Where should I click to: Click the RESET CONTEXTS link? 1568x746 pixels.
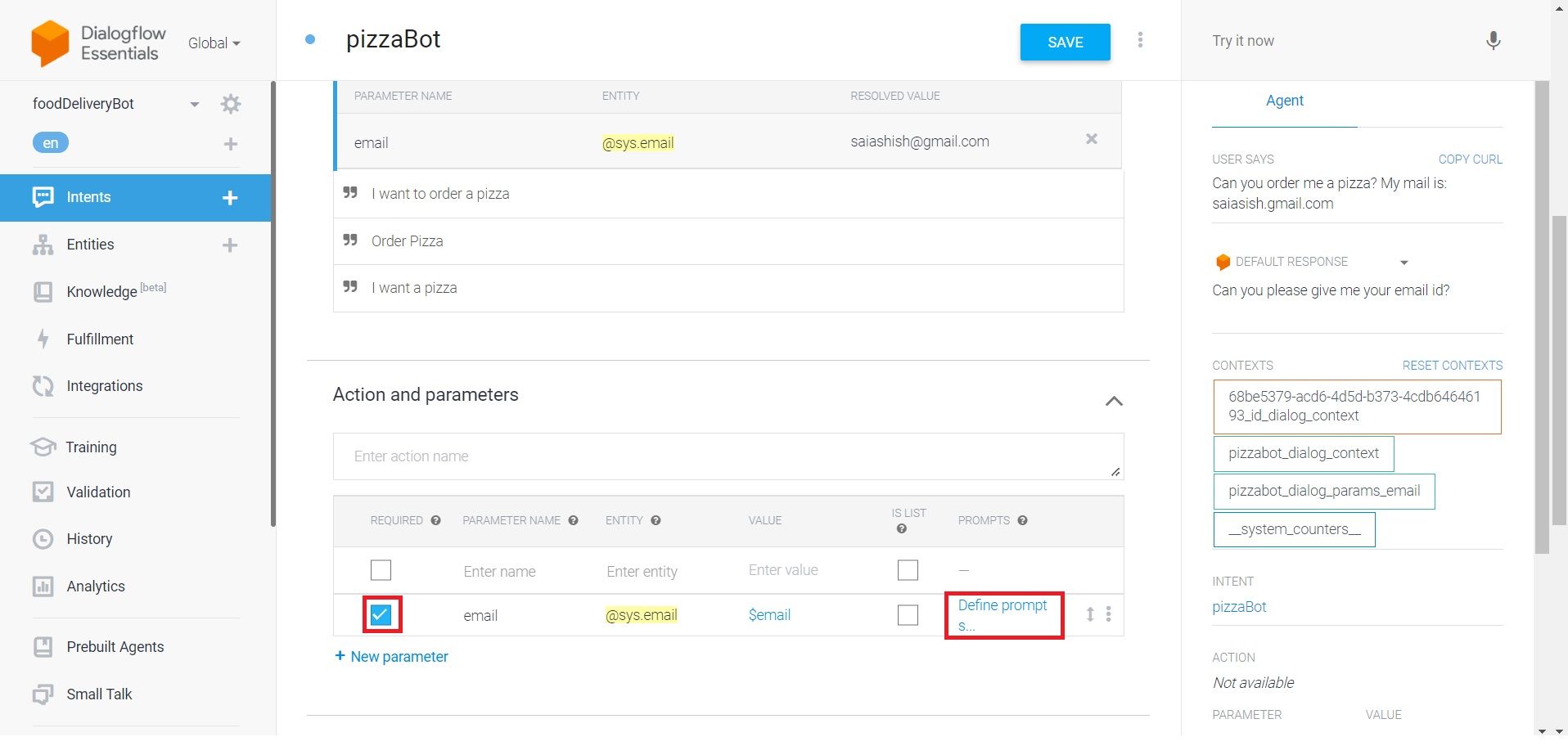(x=1451, y=366)
